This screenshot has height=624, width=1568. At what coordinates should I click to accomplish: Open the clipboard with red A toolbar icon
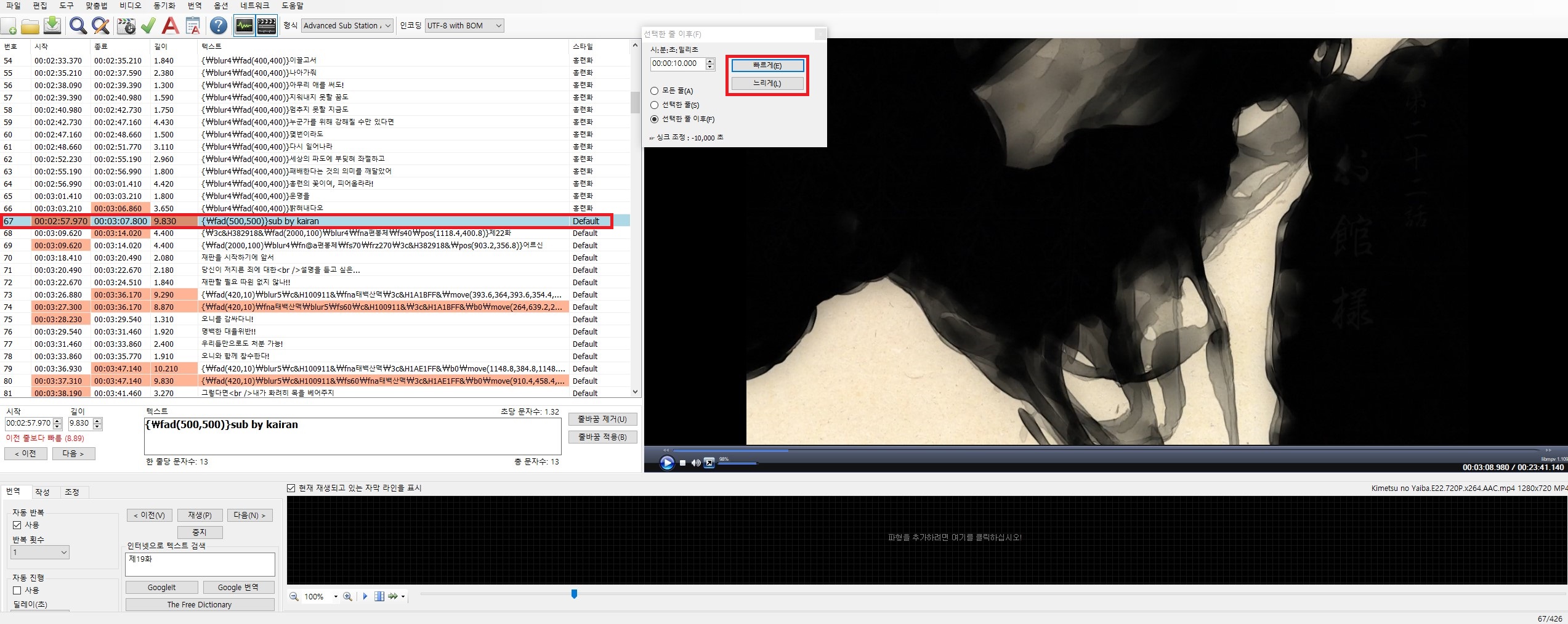[193, 26]
